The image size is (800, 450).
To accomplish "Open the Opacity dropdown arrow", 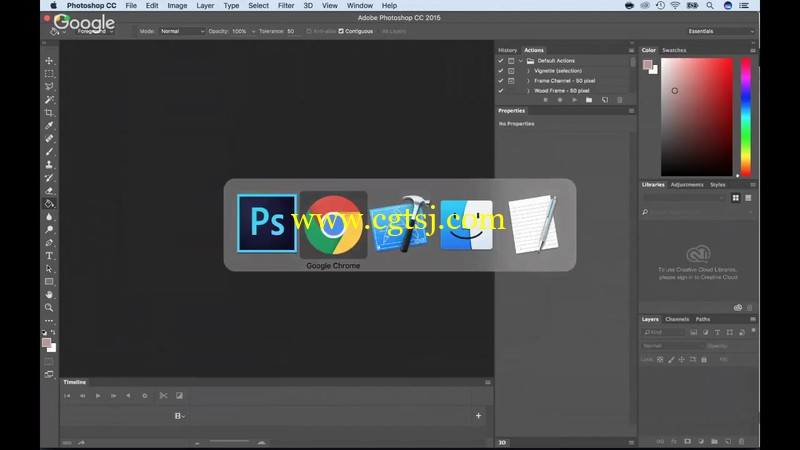I will (x=253, y=31).
